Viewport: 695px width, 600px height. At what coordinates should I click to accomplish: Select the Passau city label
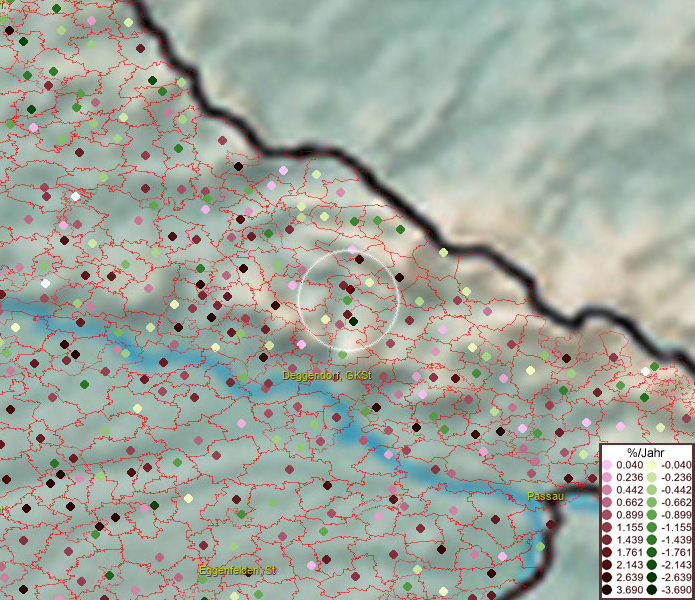pos(546,497)
